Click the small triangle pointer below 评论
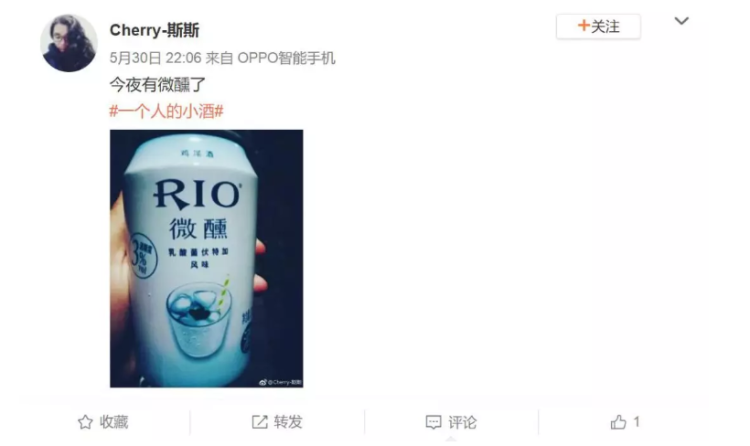The height and width of the screenshot is (446, 750). (x=451, y=438)
